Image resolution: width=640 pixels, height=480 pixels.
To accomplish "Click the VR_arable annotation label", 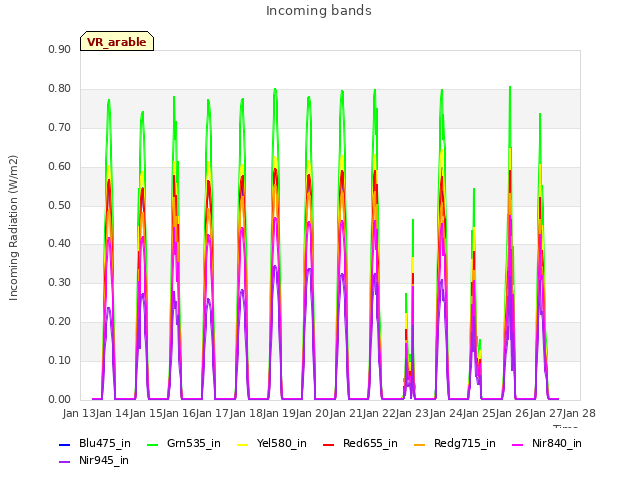I will tap(117, 42).
